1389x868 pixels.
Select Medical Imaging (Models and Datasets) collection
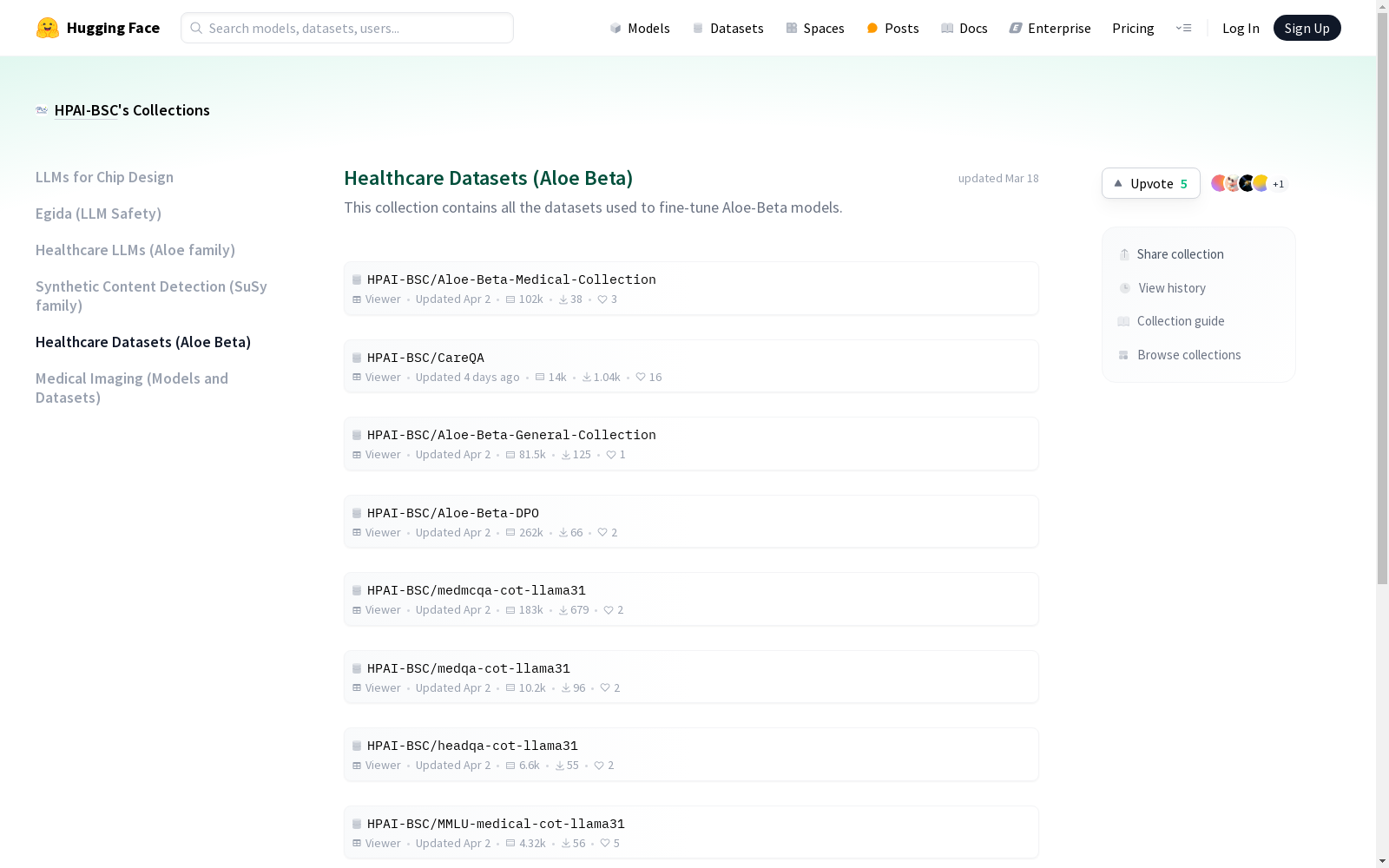coord(132,388)
